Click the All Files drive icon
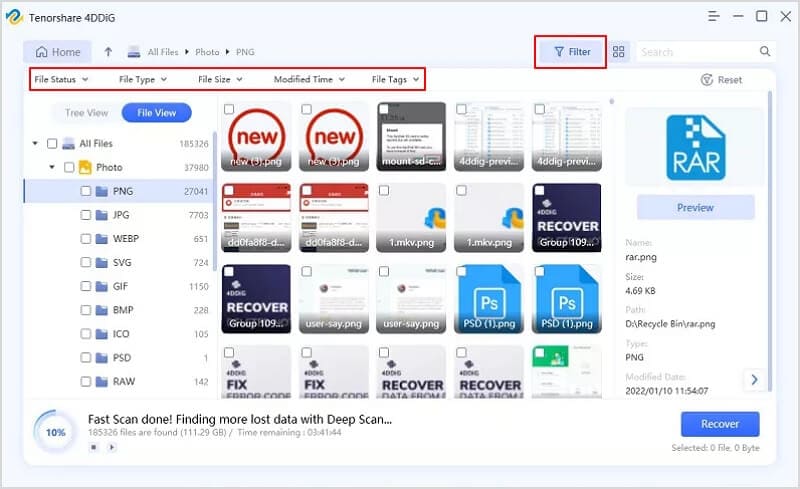800x489 pixels. click(x=68, y=144)
